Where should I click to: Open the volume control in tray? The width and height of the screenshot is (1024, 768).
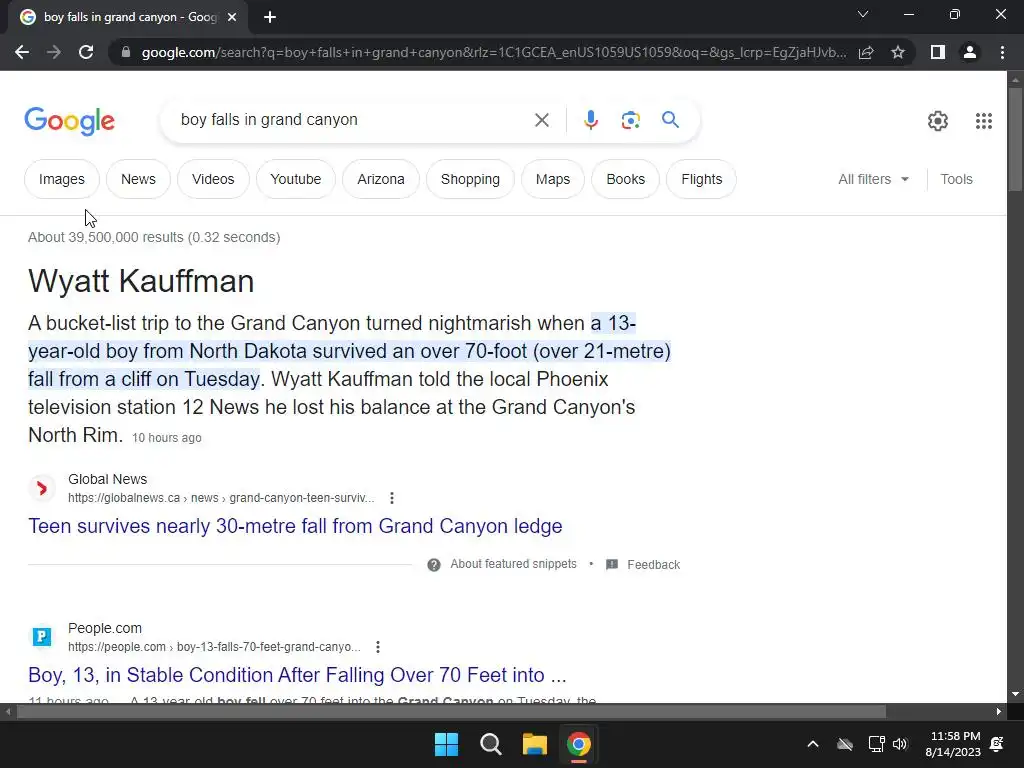(900, 744)
